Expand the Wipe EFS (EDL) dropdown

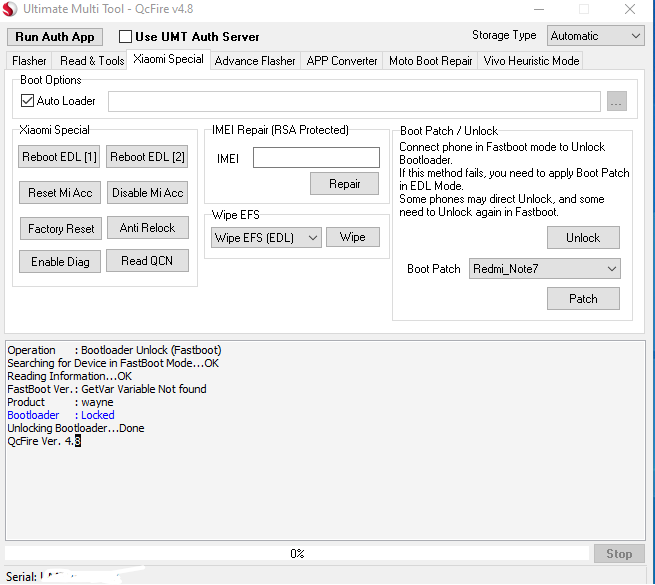[266, 238]
